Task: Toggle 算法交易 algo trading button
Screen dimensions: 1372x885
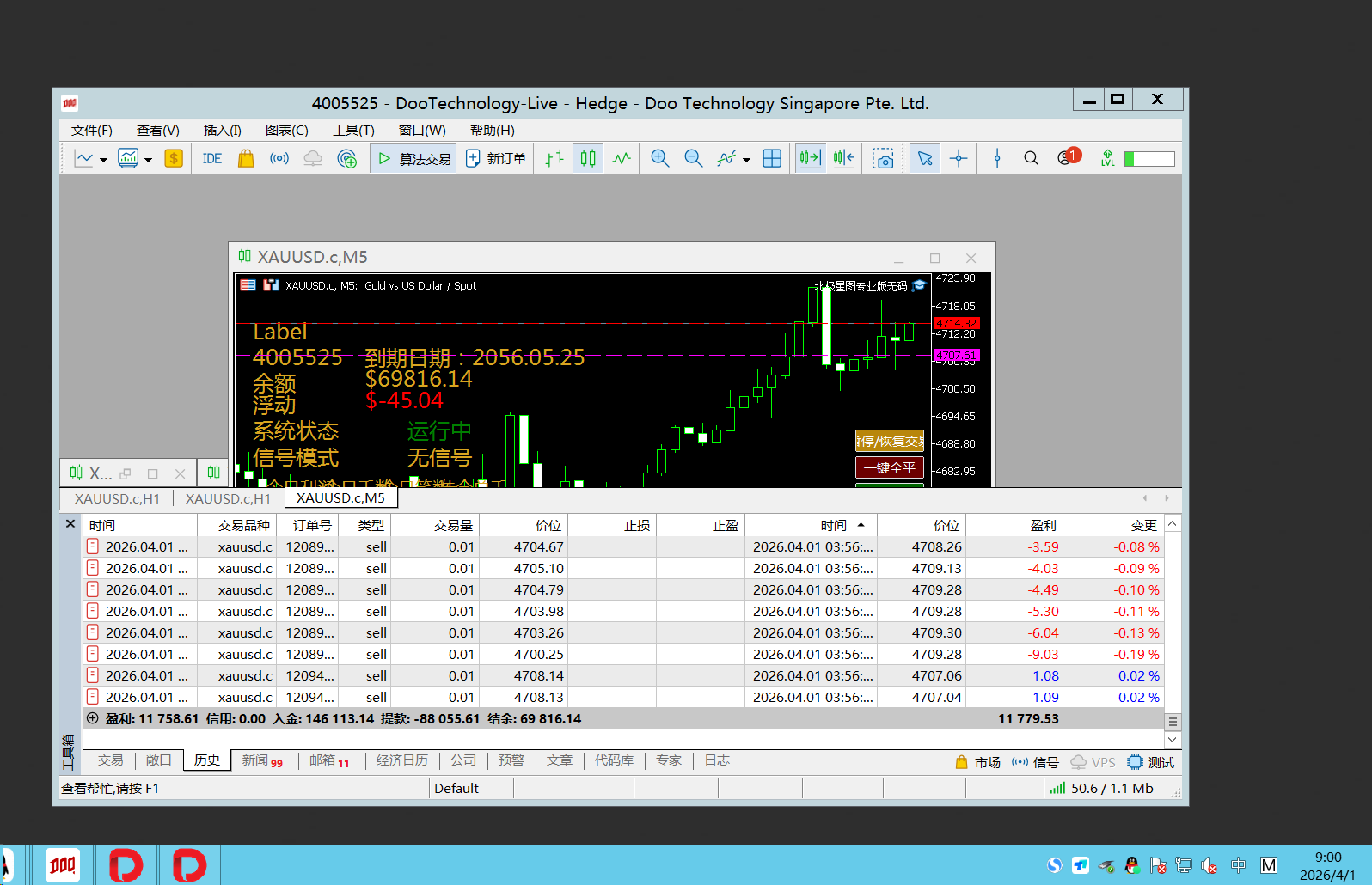Action: [x=413, y=158]
